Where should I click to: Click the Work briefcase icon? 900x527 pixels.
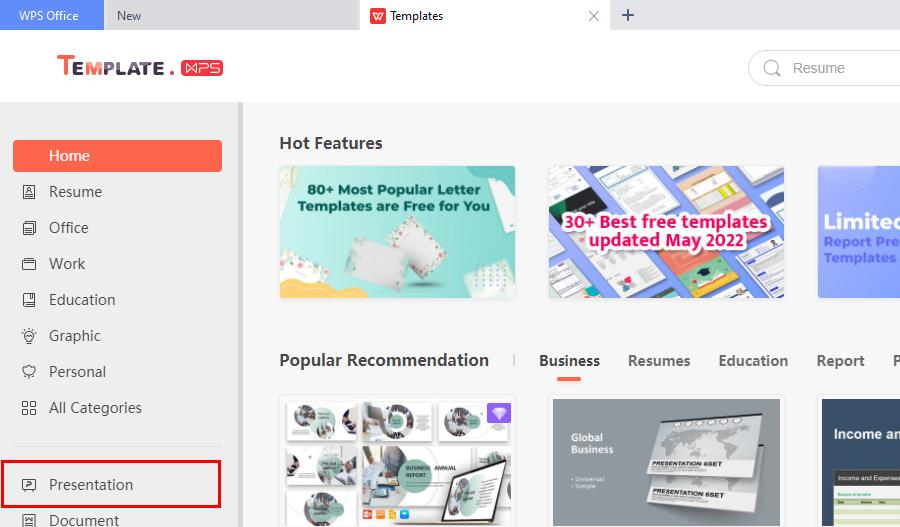coord(29,264)
